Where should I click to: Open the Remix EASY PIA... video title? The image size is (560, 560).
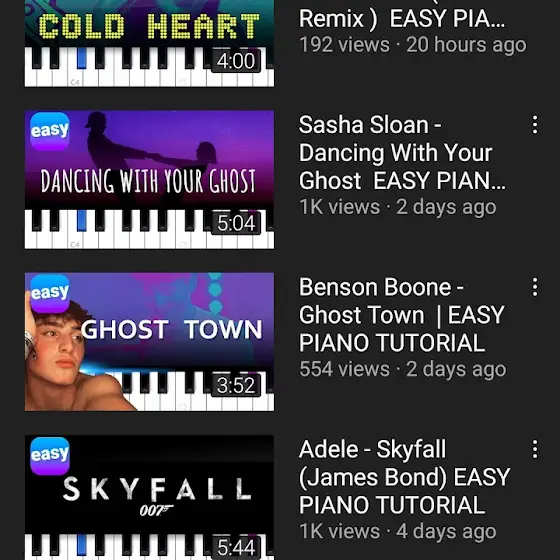[402, 19]
